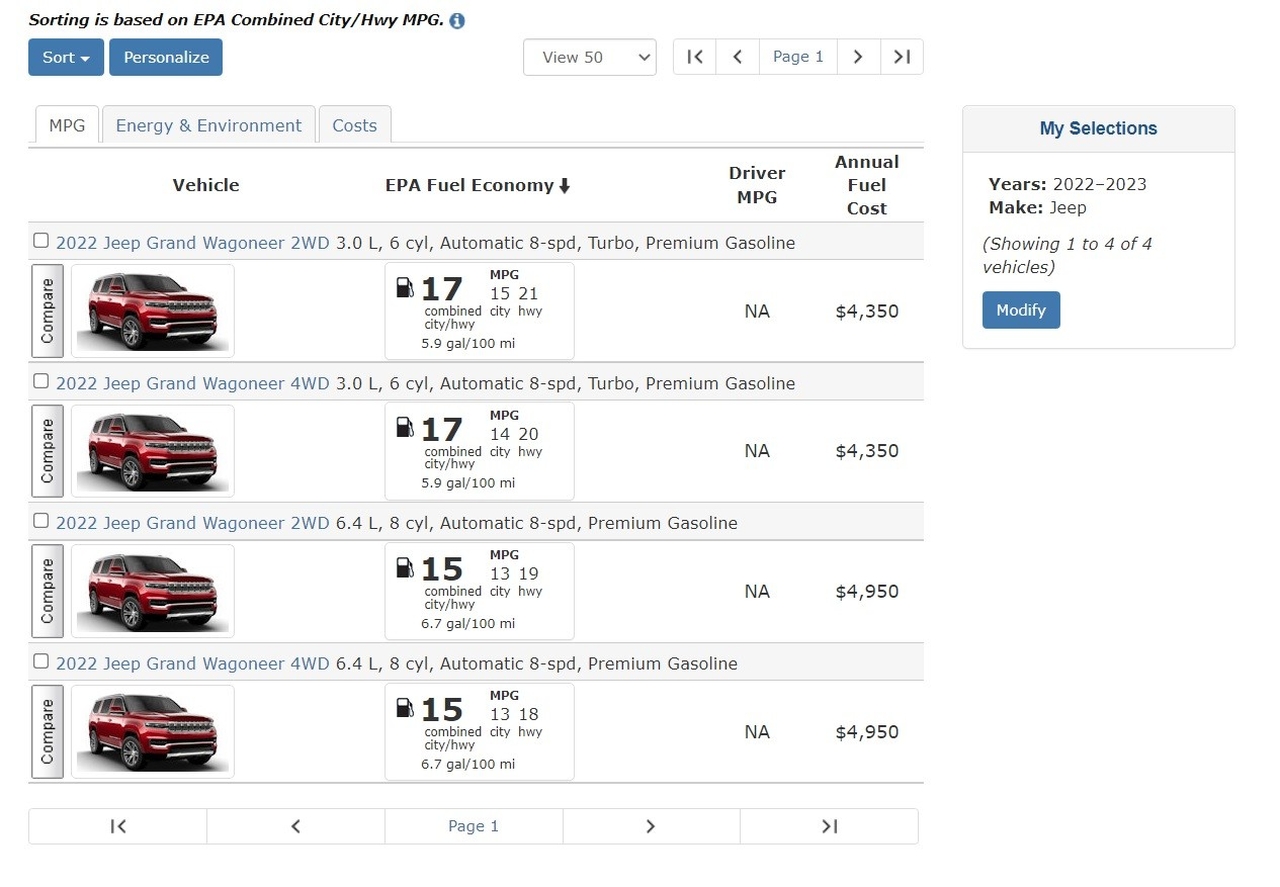Open 2022 Jeep Grand Wagoneer 4WD 6.4 L link

click(x=192, y=664)
